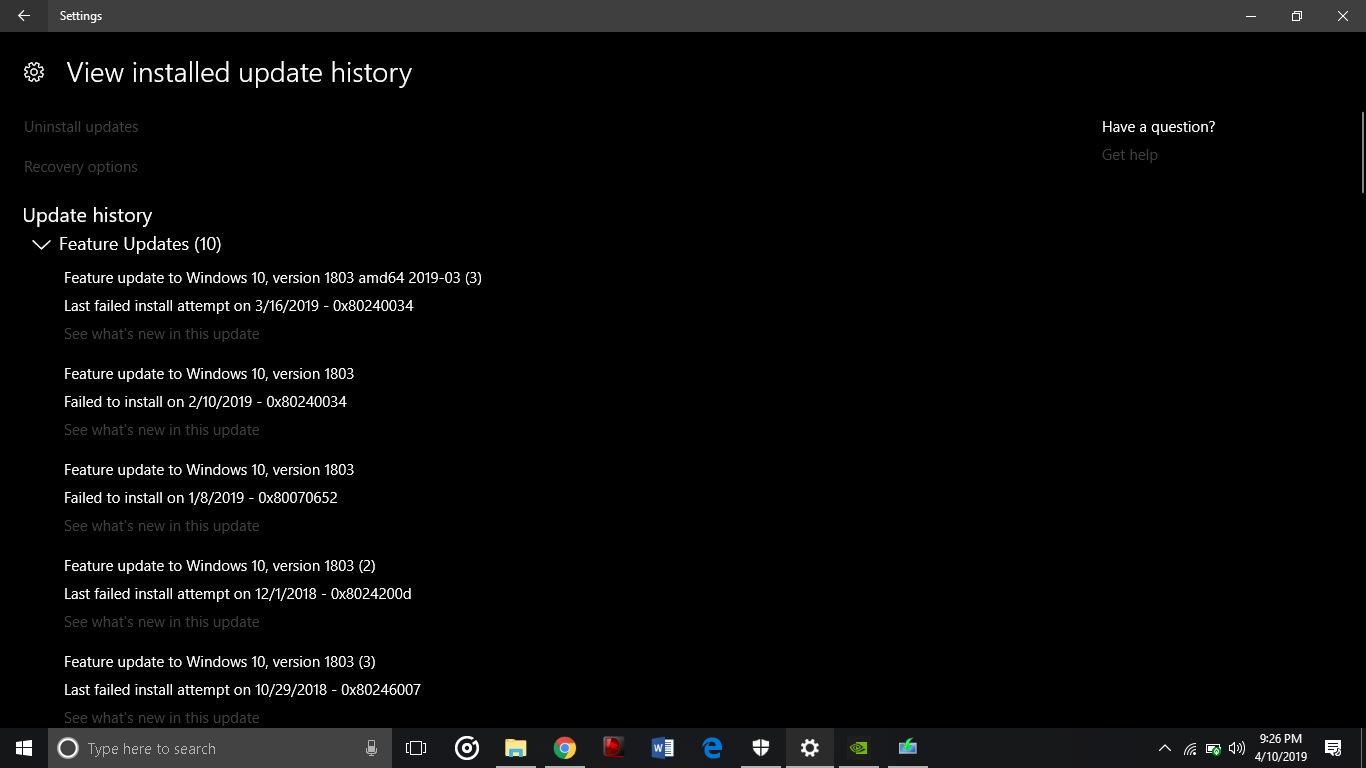Open File Explorer from the taskbar

(515, 748)
